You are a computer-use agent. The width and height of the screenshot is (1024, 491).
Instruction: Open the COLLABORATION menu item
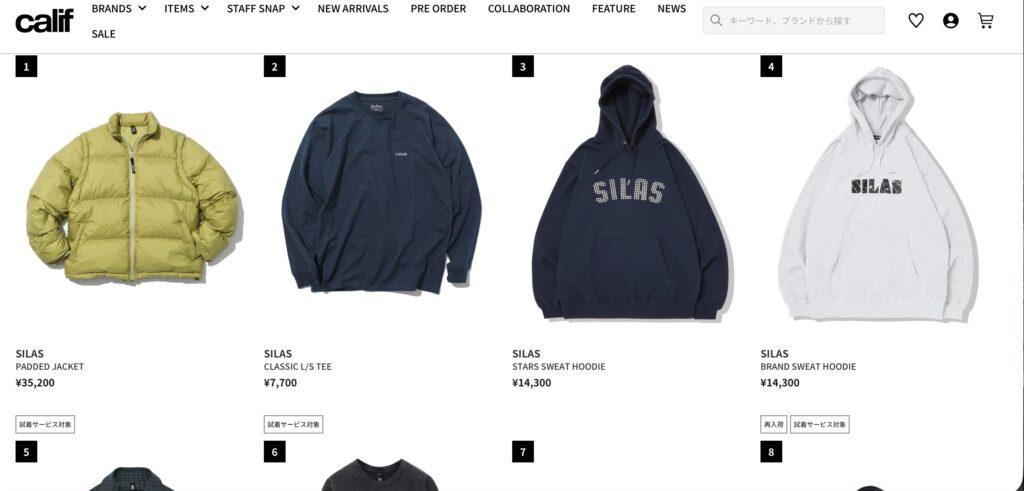pos(529,8)
